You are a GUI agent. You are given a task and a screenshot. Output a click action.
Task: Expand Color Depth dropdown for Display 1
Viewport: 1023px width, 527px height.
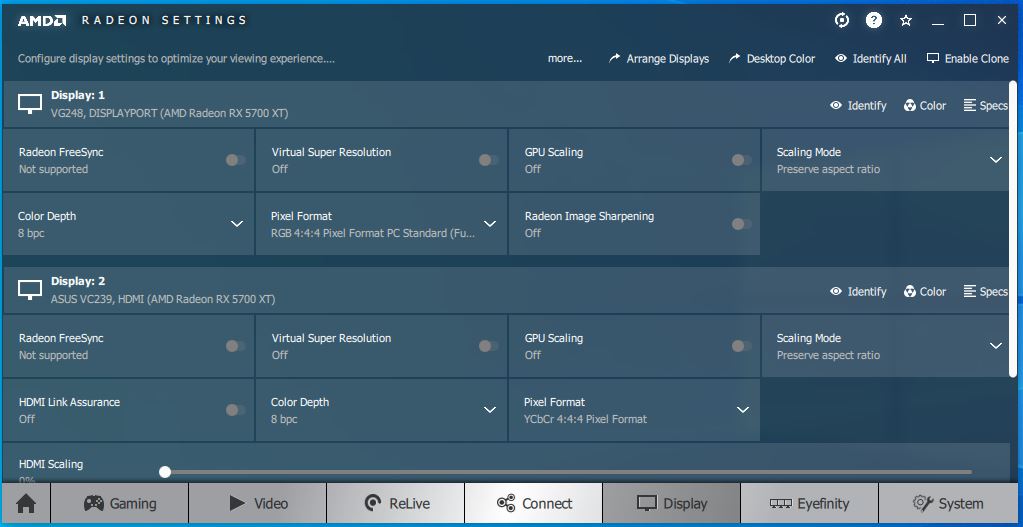tap(237, 224)
